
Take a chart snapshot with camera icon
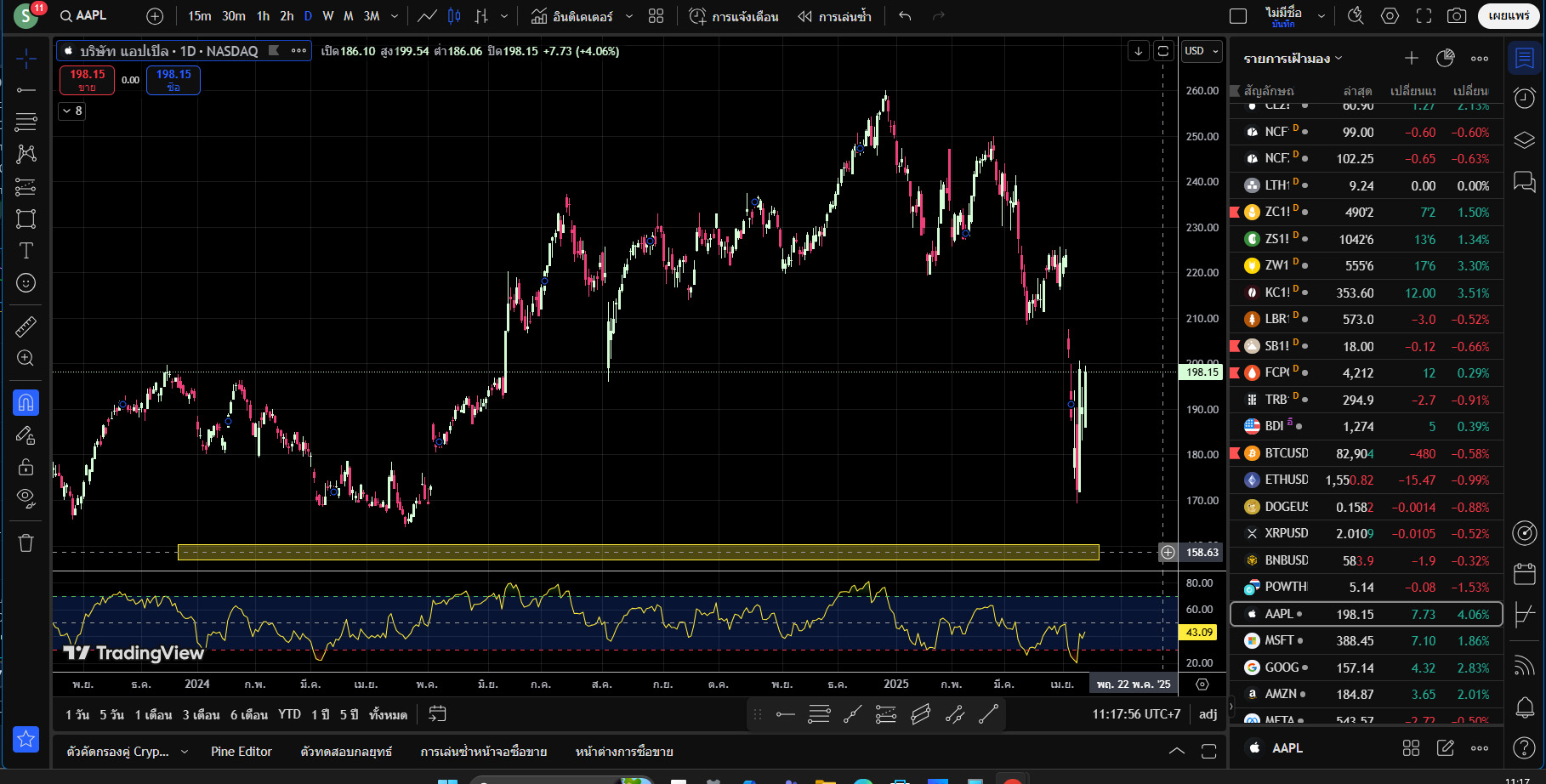(x=1457, y=15)
